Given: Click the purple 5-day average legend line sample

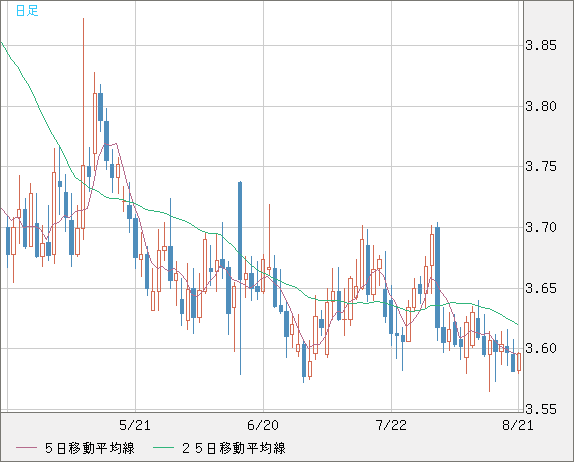Looking at the screenshot, I should [26, 448].
